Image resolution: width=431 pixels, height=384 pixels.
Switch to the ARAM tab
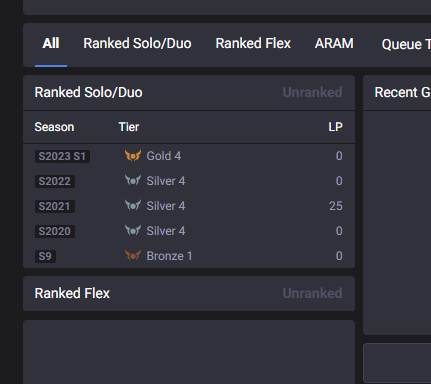[x=334, y=43]
